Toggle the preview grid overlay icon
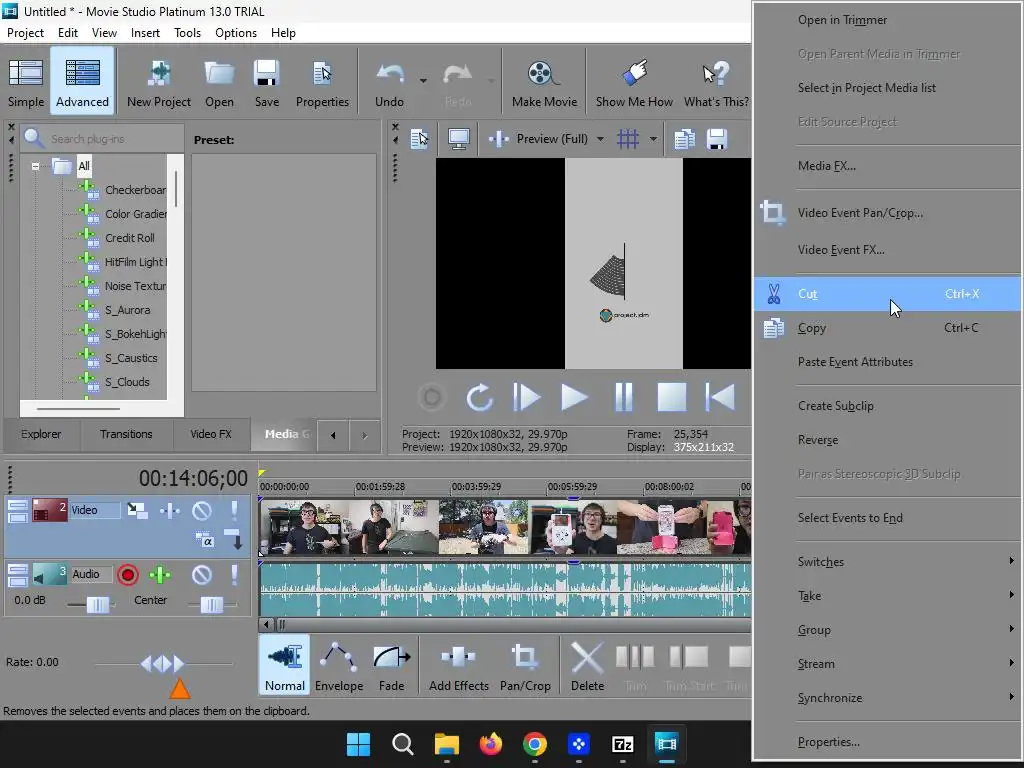Image resolution: width=1024 pixels, height=768 pixels. click(x=628, y=138)
